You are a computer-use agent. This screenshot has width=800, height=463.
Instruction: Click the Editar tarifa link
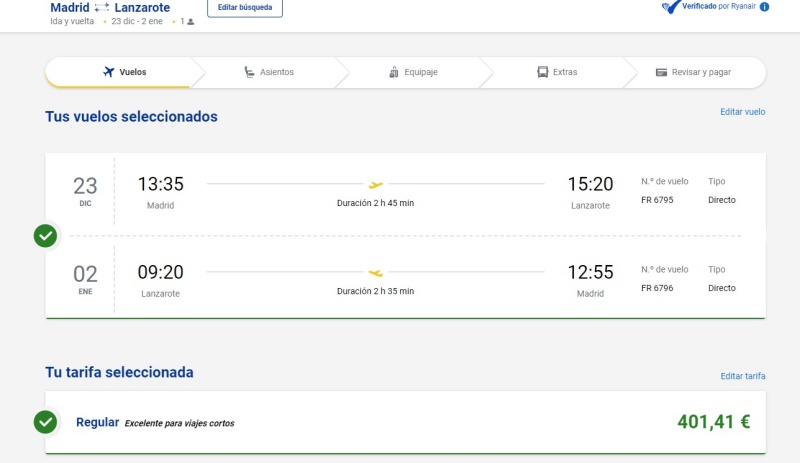click(742, 376)
